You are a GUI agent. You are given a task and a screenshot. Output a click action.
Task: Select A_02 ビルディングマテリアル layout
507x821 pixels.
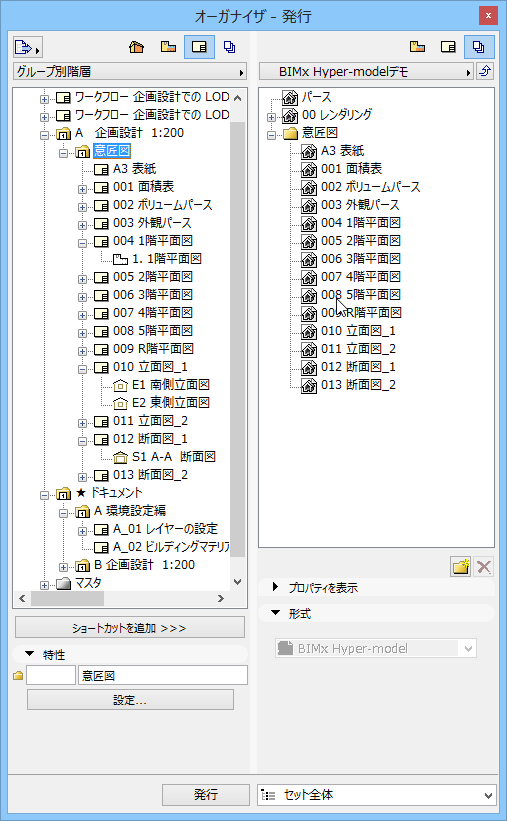click(x=171, y=547)
